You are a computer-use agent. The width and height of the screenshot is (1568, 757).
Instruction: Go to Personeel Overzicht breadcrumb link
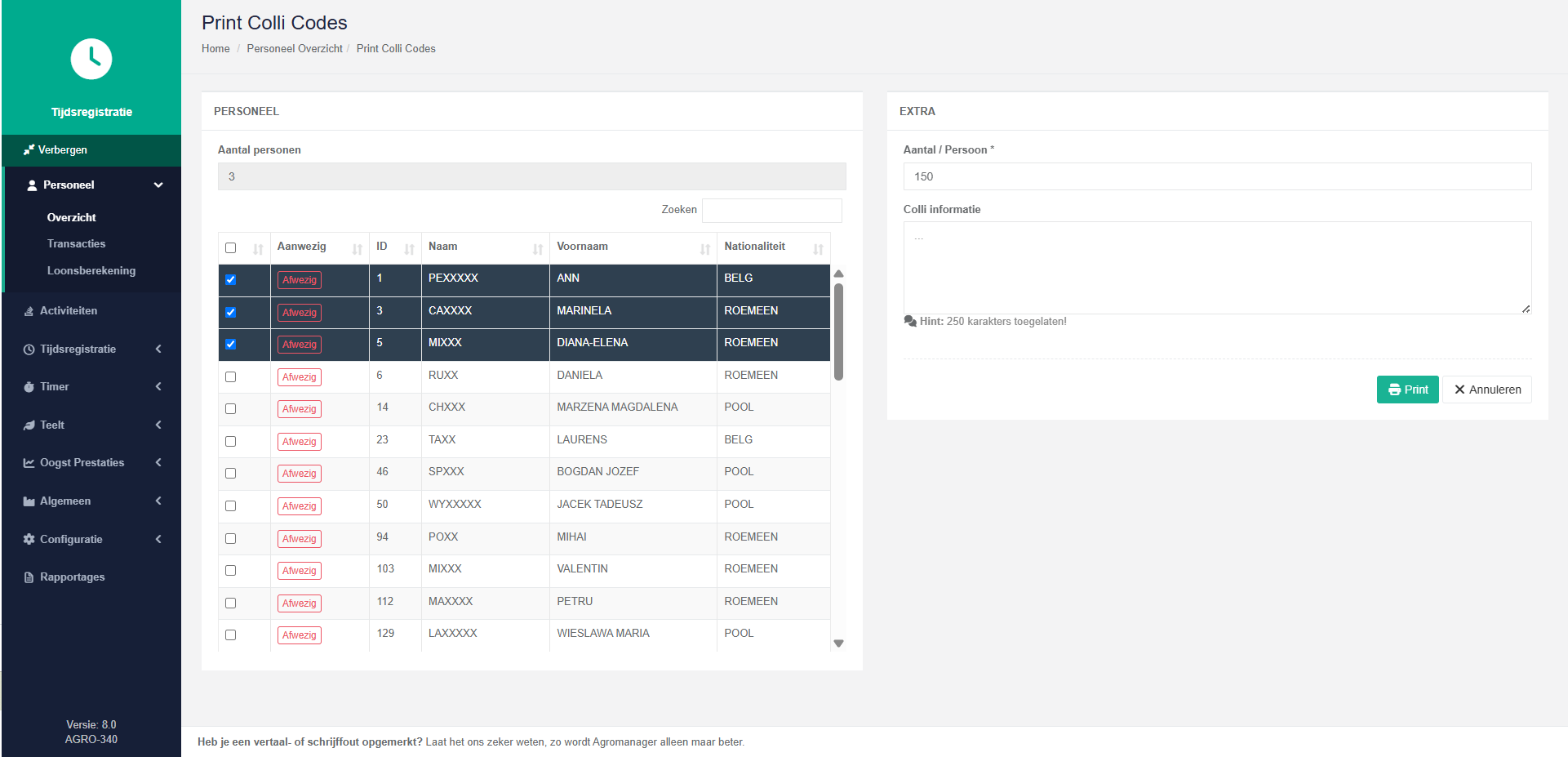[x=295, y=49]
